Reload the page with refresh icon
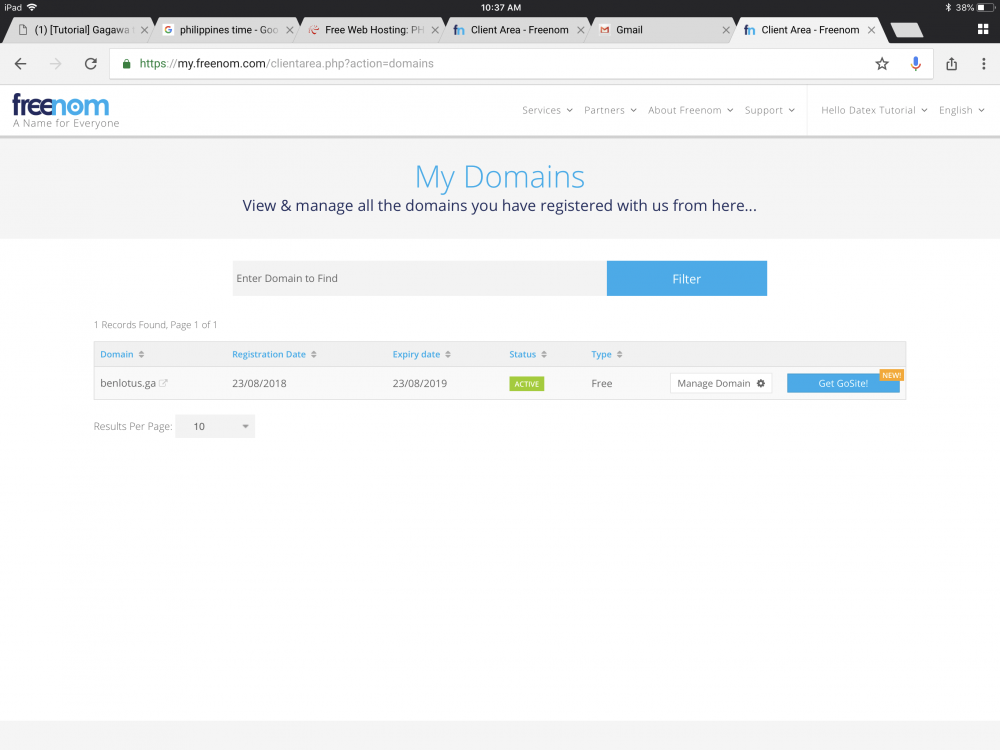Viewport: 1000px width, 750px height. (90, 64)
